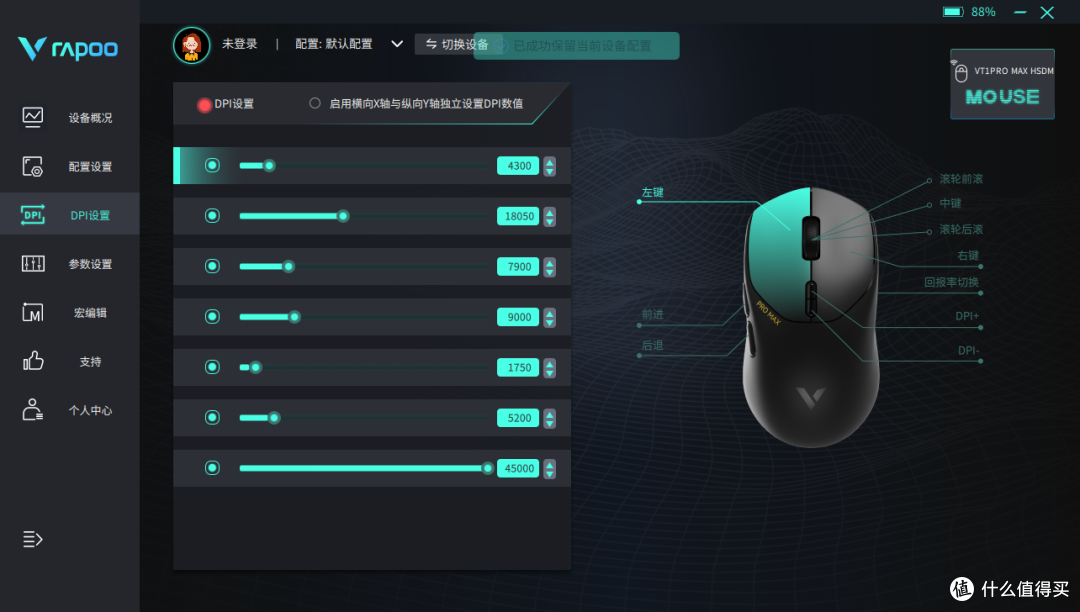This screenshot has width=1080, height=612.
Task: Open the 支持 thumbs-up support icon
Action: point(32,361)
